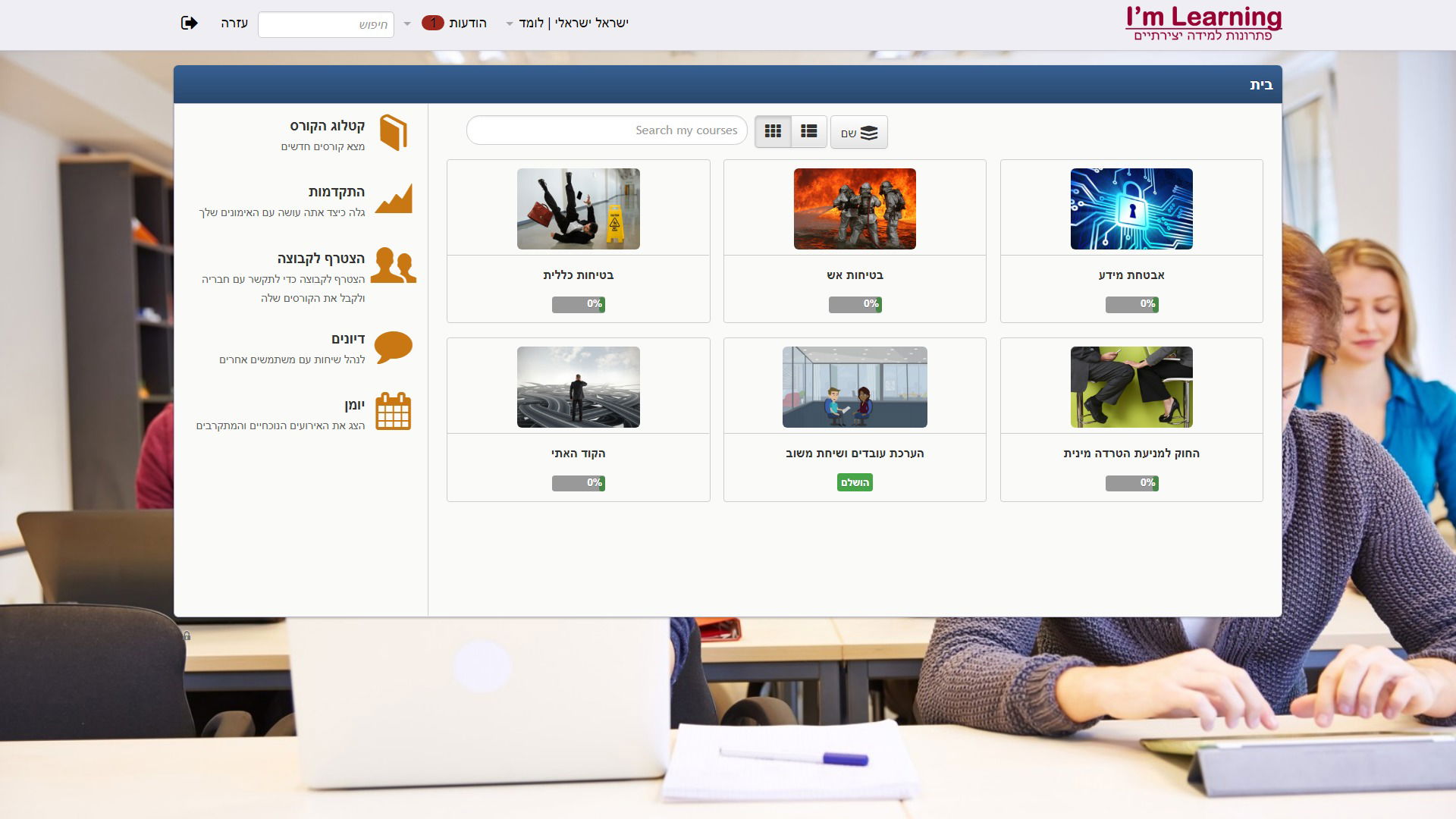The height and width of the screenshot is (819, 1456).
Task: Switch to list view
Action: [x=809, y=131]
